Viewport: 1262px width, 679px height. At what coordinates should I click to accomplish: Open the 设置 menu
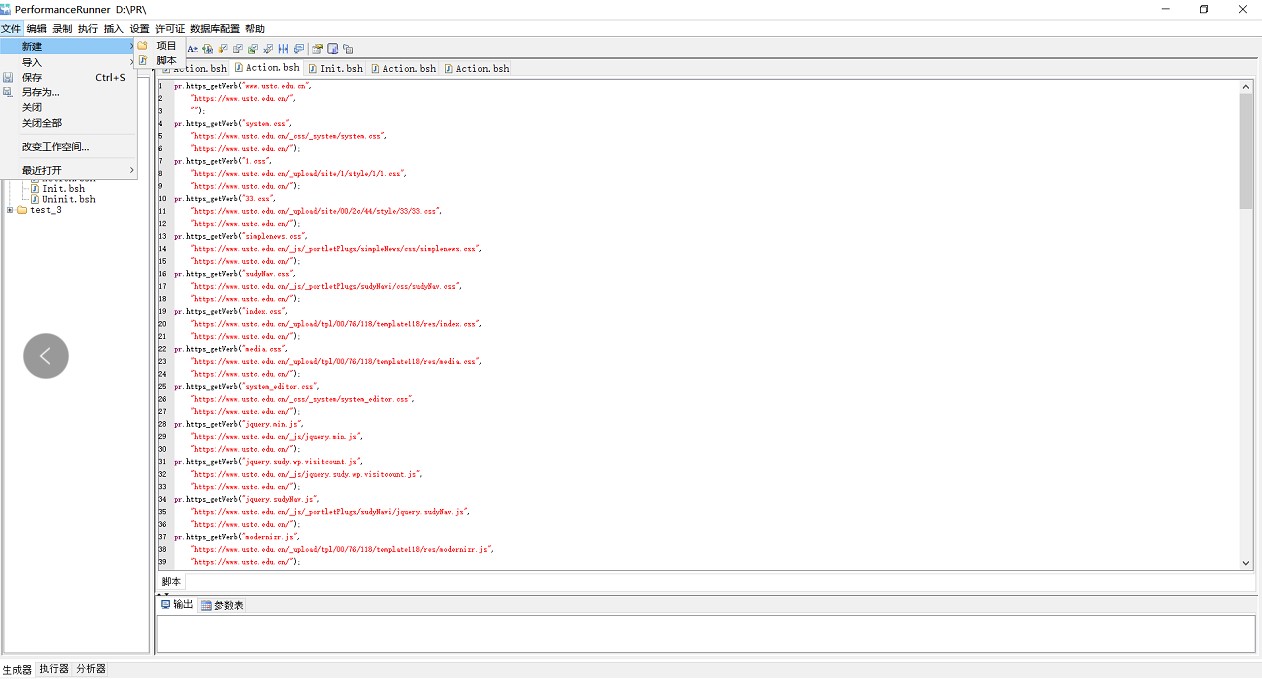(x=140, y=29)
